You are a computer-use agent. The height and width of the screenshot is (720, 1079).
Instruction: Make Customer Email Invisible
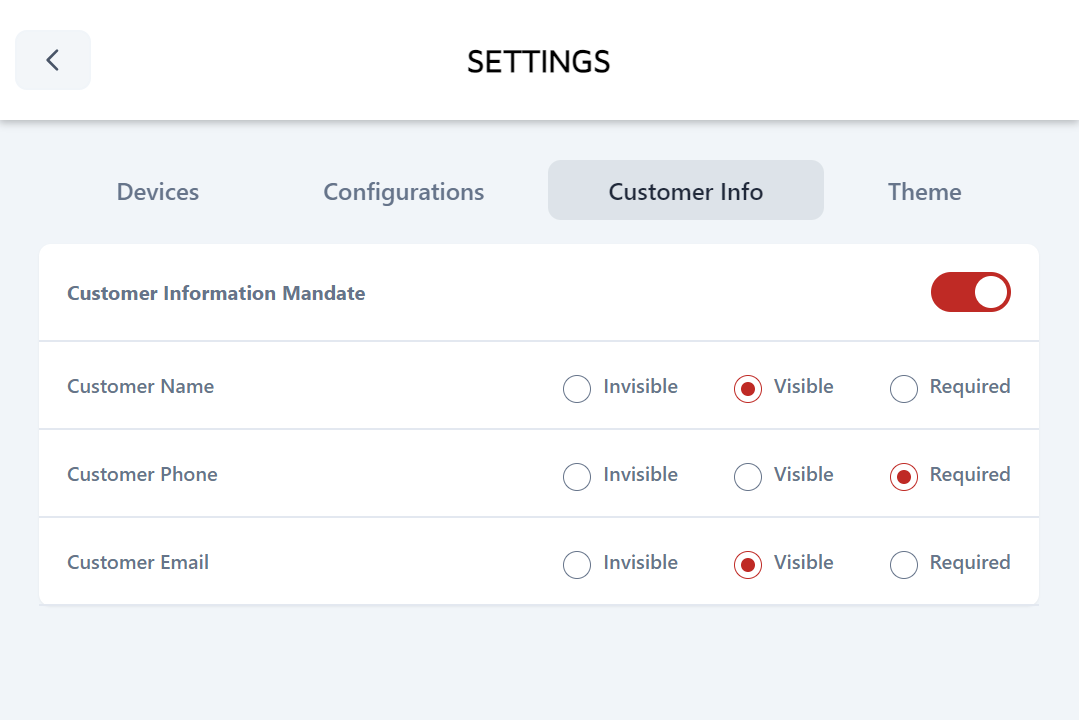pos(577,565)
